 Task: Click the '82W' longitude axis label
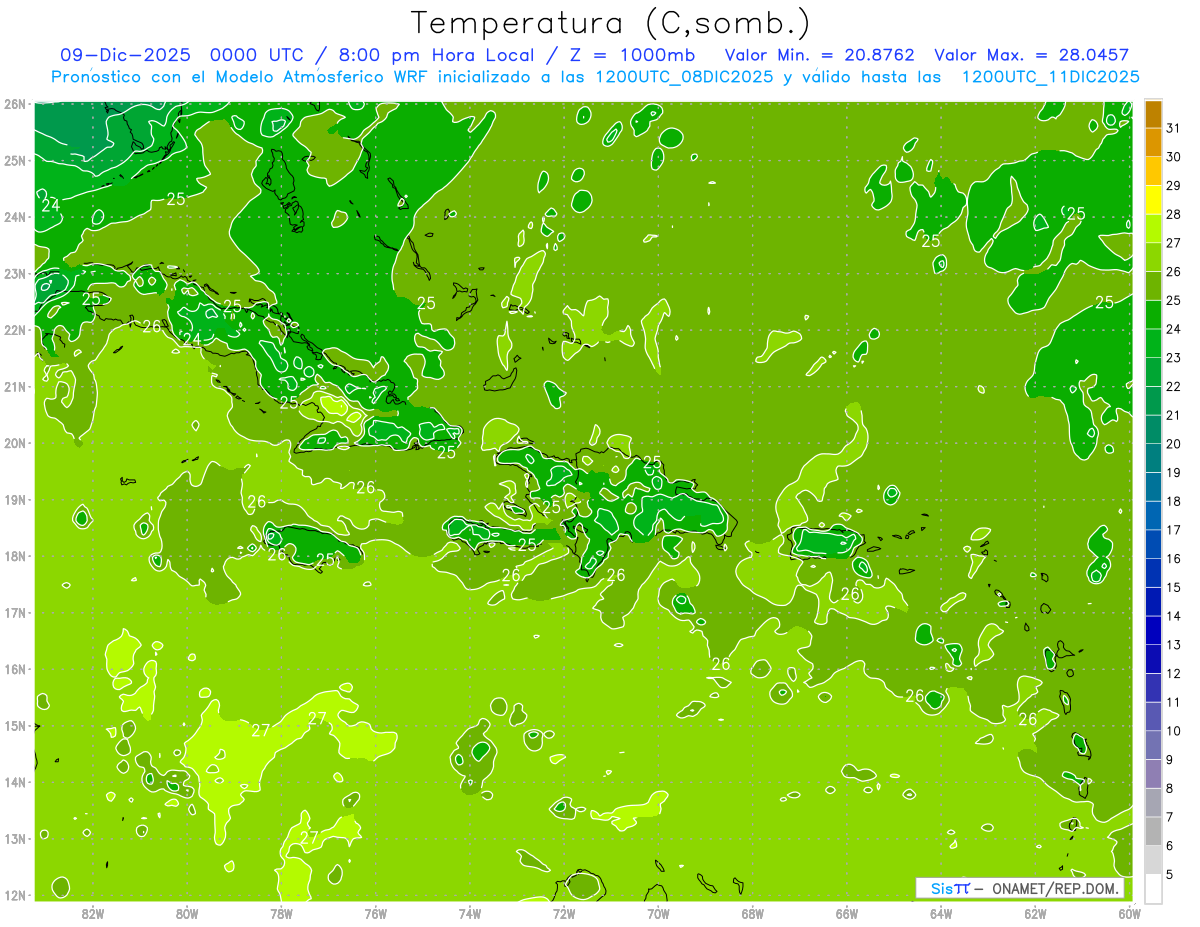click(x=92, y=913)
